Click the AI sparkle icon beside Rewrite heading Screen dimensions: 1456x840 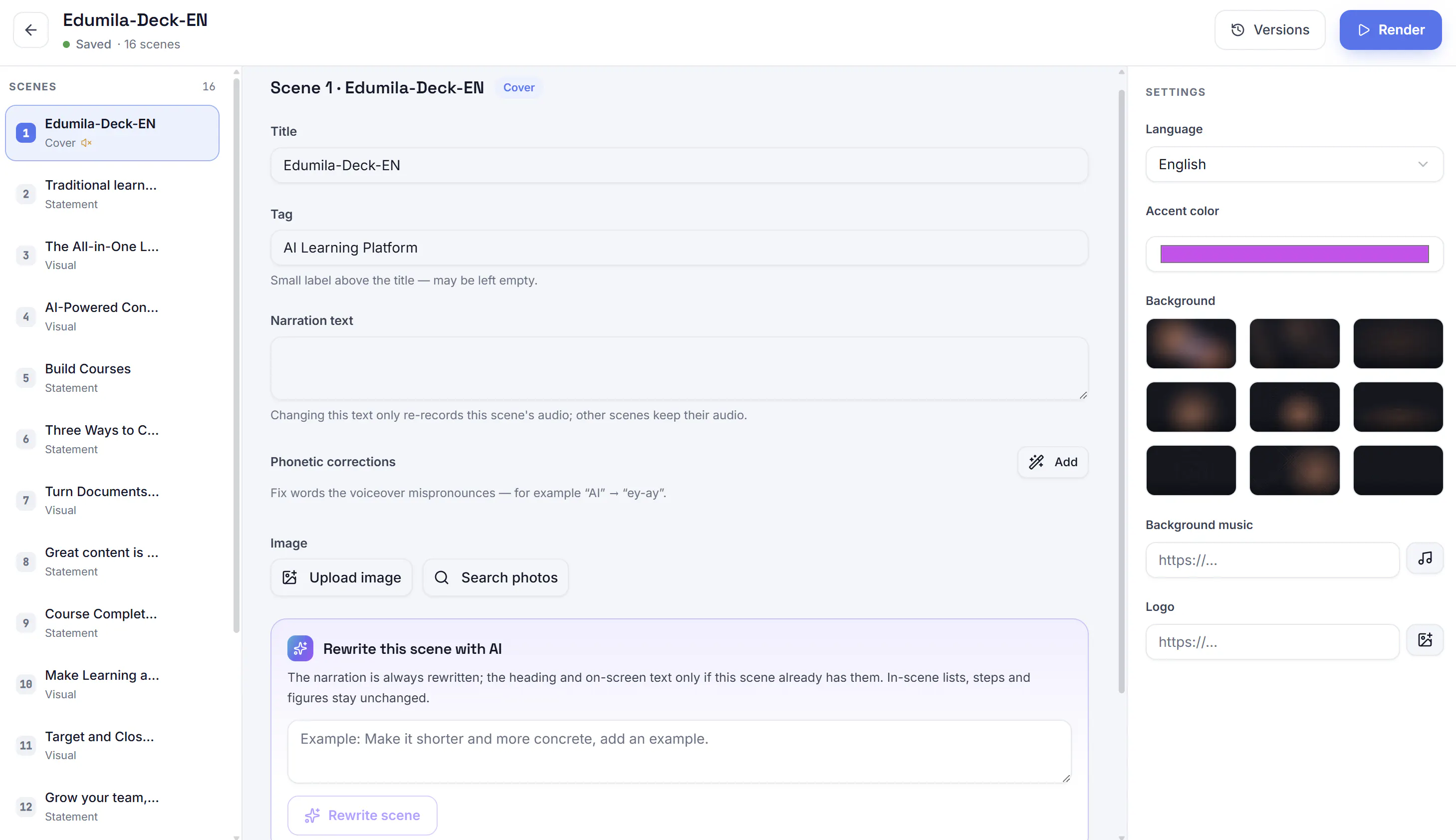point(300,648)
